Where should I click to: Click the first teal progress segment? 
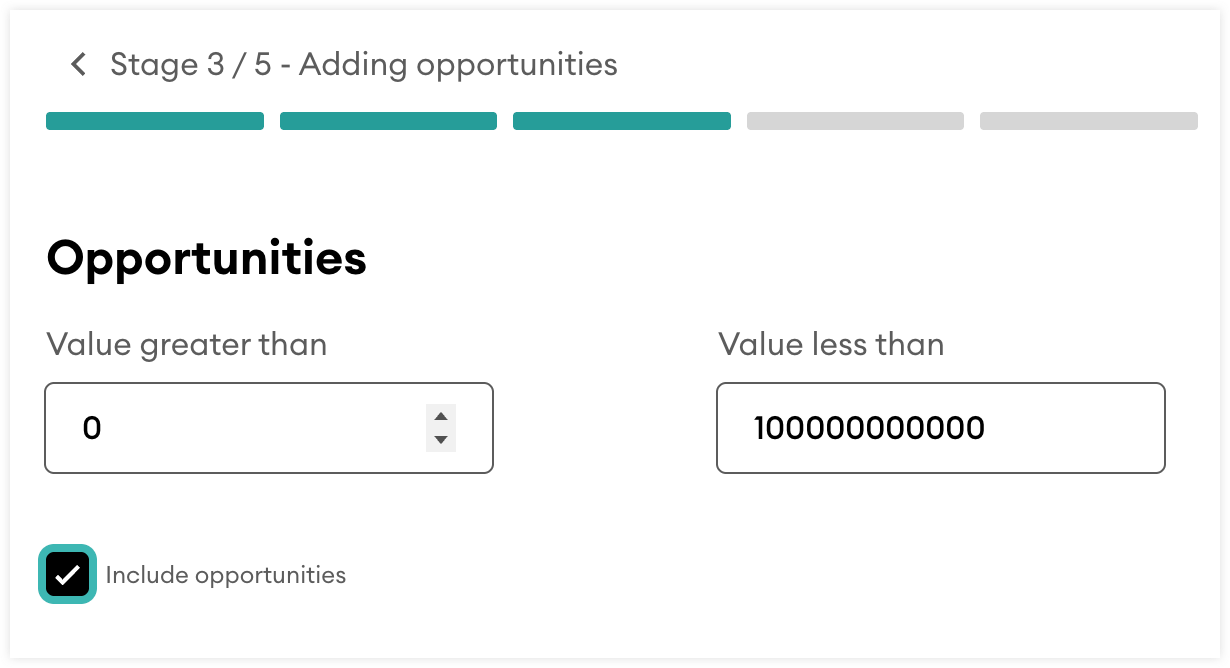(155, 121)
